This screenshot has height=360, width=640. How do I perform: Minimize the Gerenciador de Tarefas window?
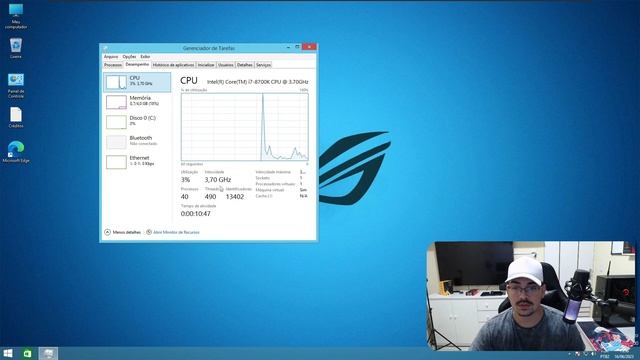pos(288,47)
